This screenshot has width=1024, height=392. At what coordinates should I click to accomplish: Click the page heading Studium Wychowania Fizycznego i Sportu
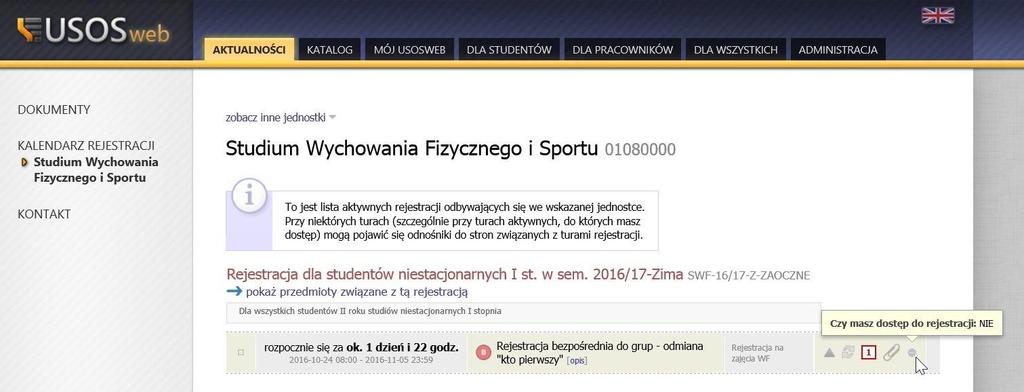click(x=412, y=149)
